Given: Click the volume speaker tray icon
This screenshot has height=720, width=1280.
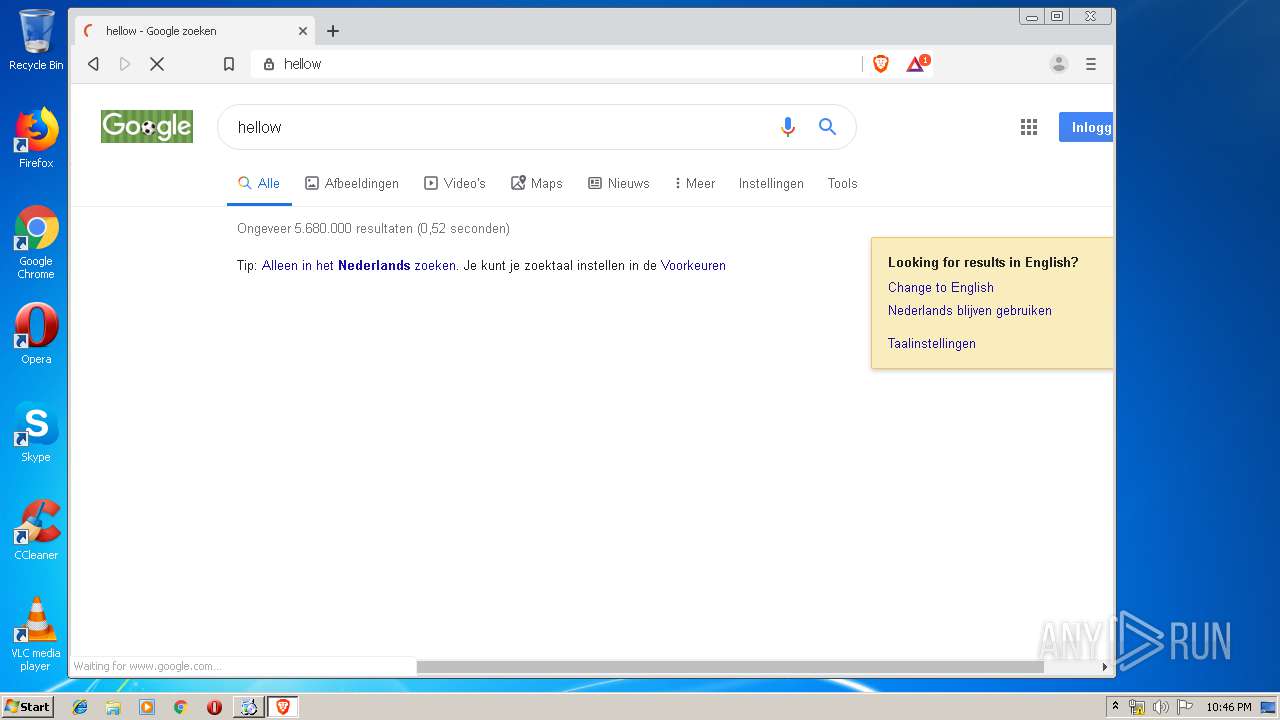Looking at the screenshot, I should point(1161,707).
